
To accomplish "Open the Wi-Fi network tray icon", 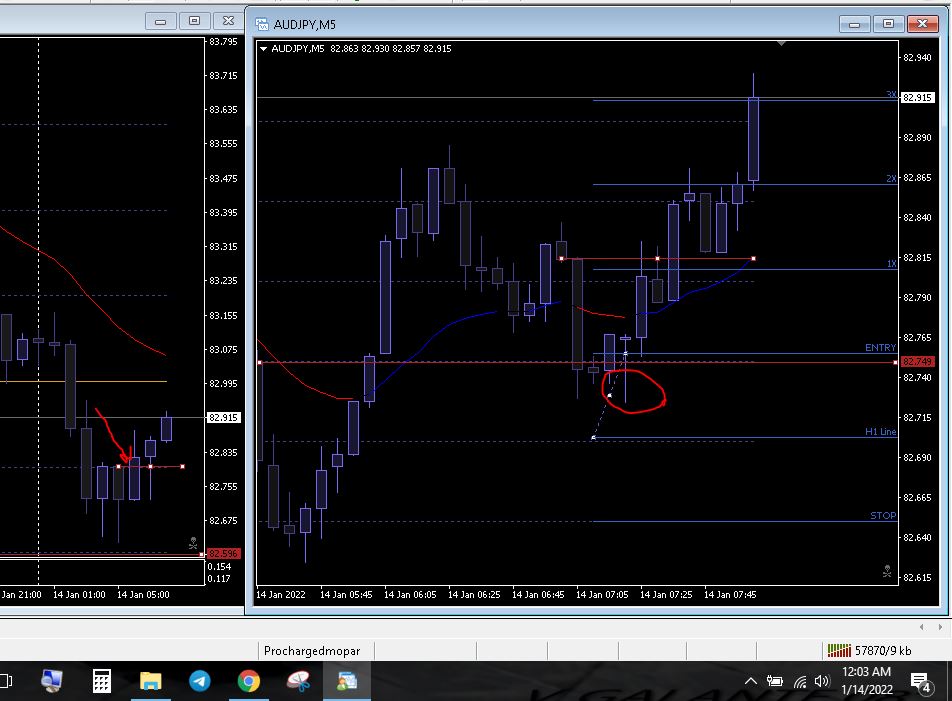I will (x=800, y=682).
